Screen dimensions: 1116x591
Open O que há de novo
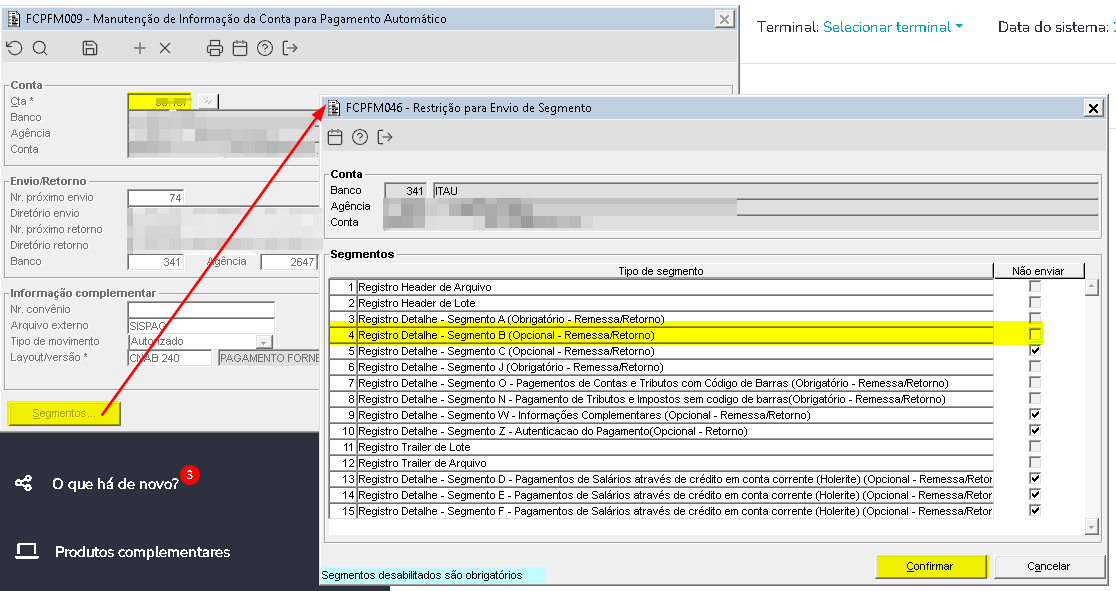[115, 484]
